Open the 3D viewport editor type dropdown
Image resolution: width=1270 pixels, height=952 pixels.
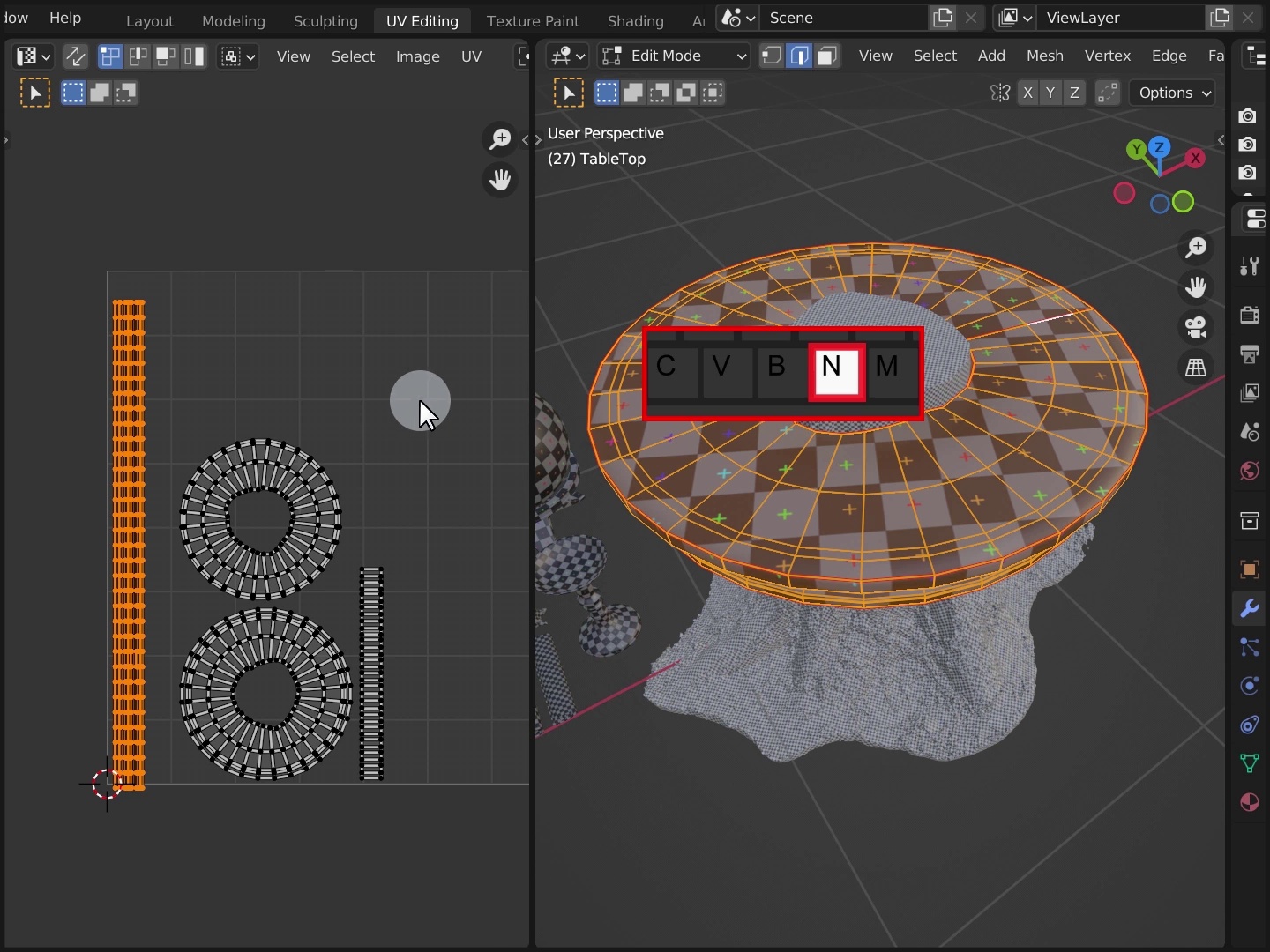pyautogui.click(x=568, y=56)
